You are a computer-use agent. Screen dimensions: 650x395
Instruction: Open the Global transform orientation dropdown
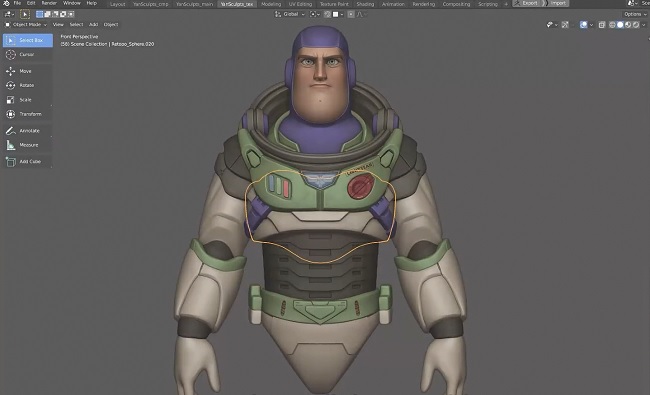point(290,14)
